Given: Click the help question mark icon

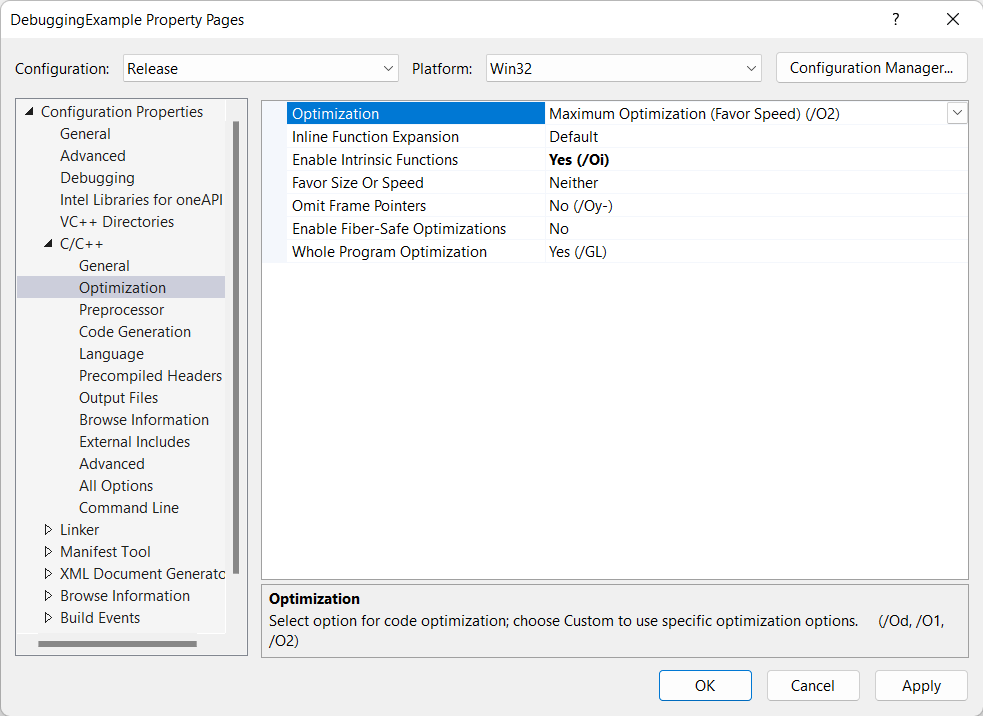Looking at the screenshot, I should point(895,20).
